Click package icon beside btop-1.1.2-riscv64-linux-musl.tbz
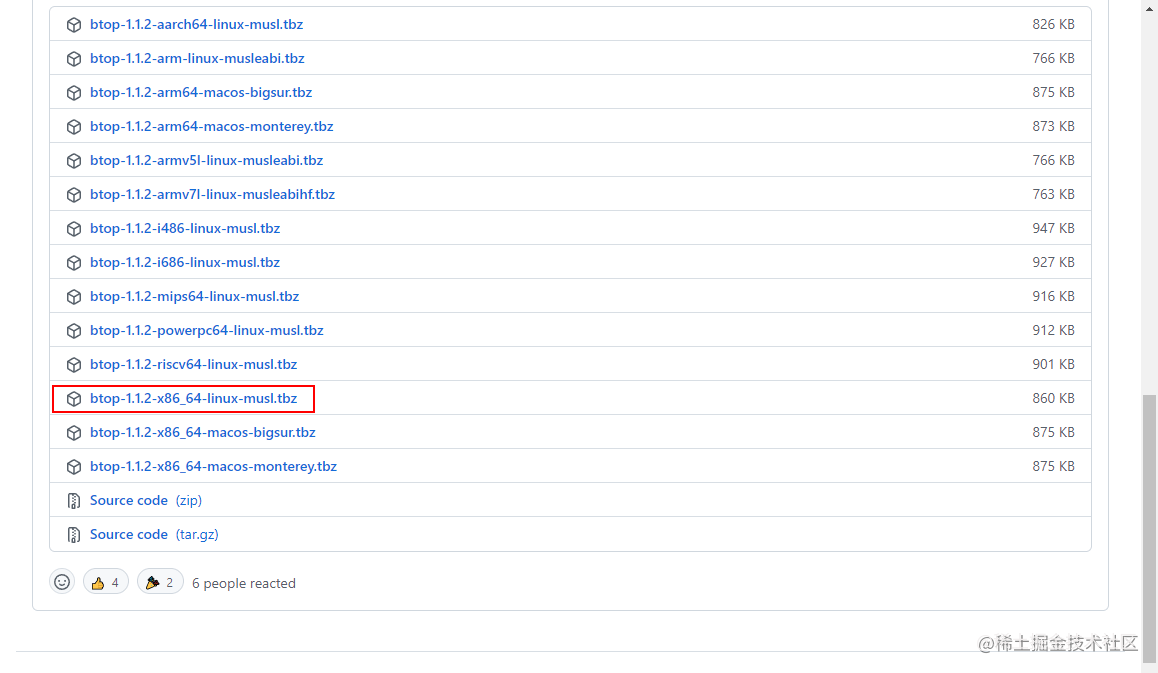The height and width of the screenshot is (673, 1158). [74, 364]
